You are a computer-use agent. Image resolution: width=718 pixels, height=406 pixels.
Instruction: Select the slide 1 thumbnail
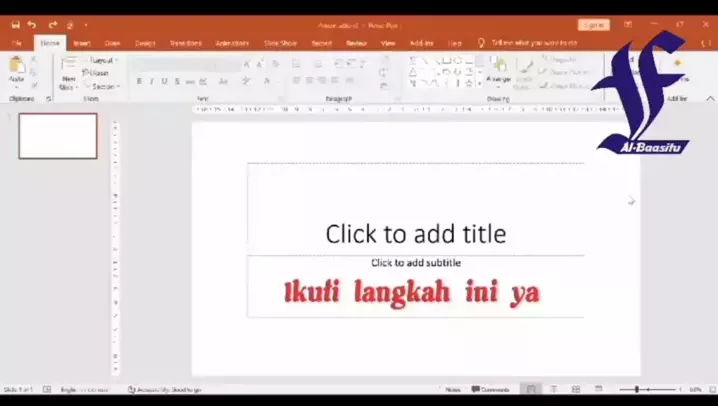click(x=58, y=136)
